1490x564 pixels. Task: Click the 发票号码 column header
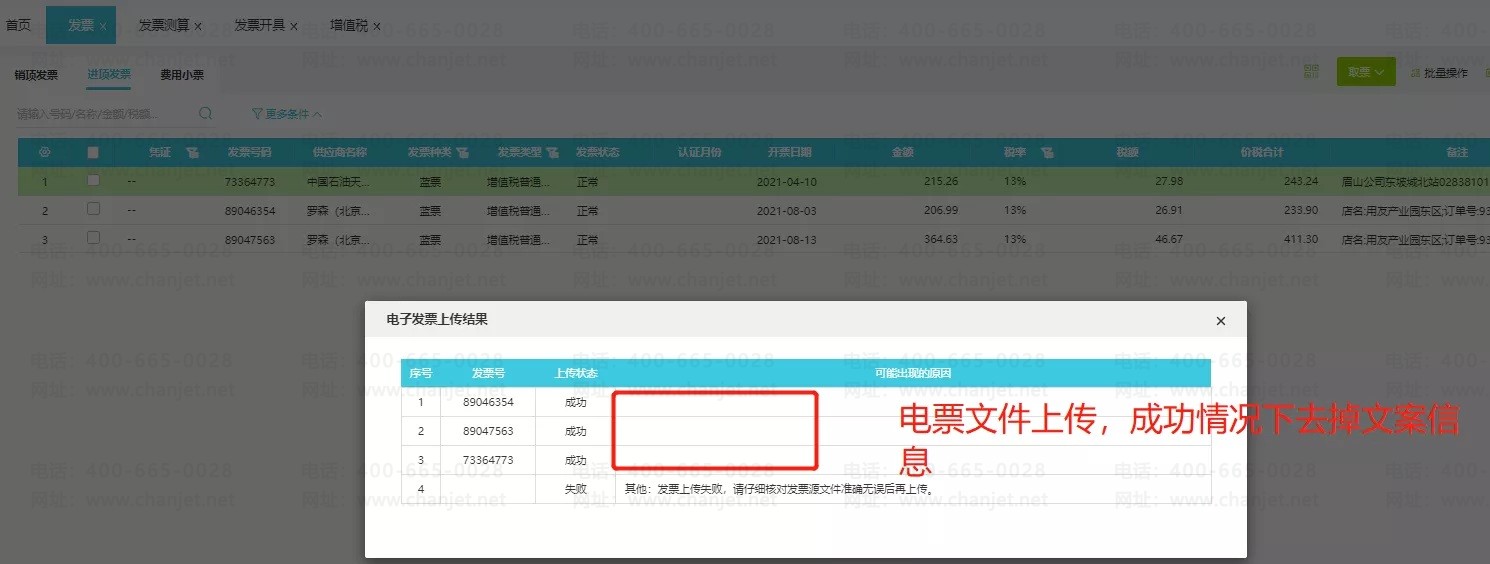[249, 152]
